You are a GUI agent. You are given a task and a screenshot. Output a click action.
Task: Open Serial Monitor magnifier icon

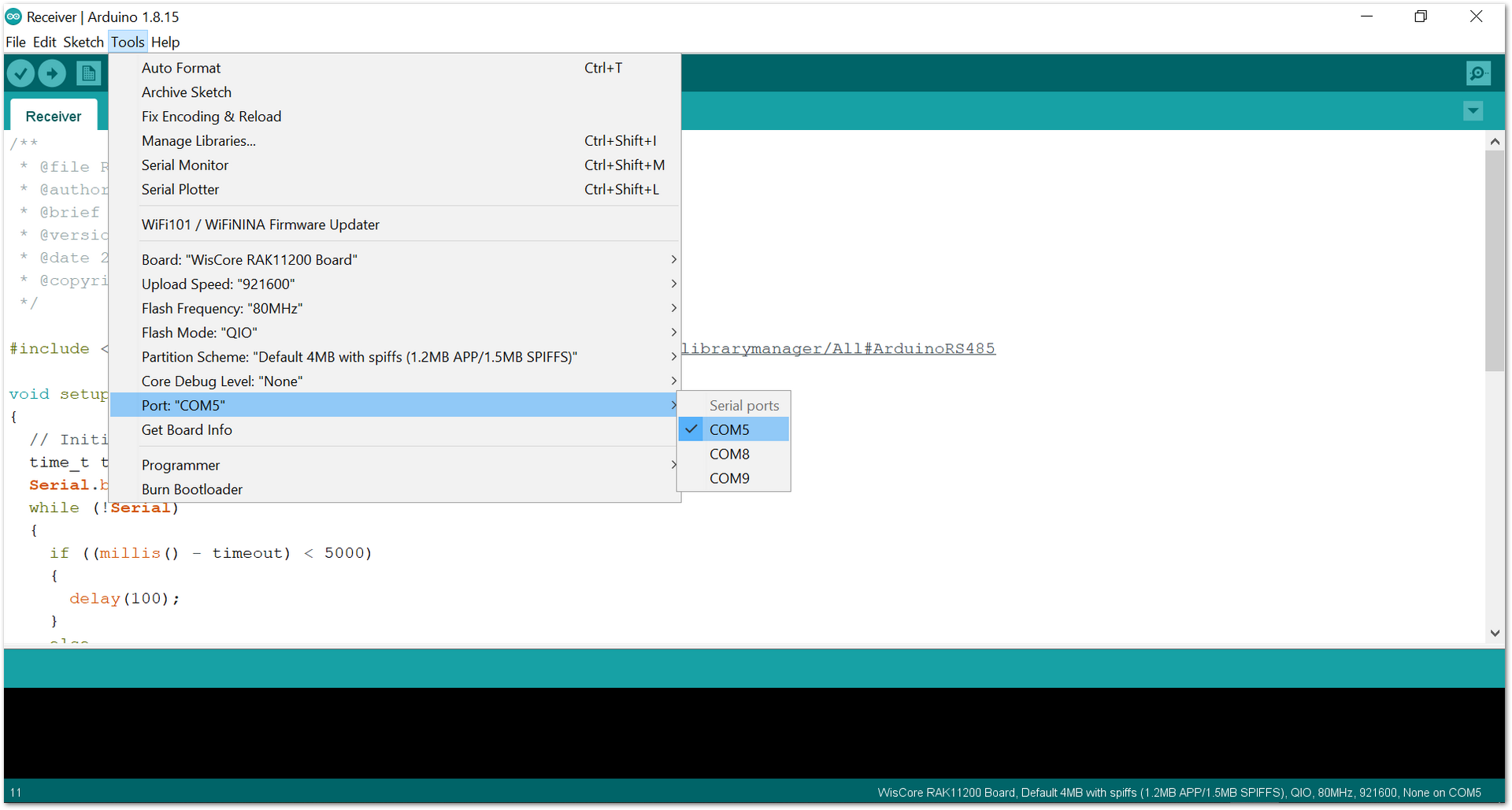tap(1478, 73)
